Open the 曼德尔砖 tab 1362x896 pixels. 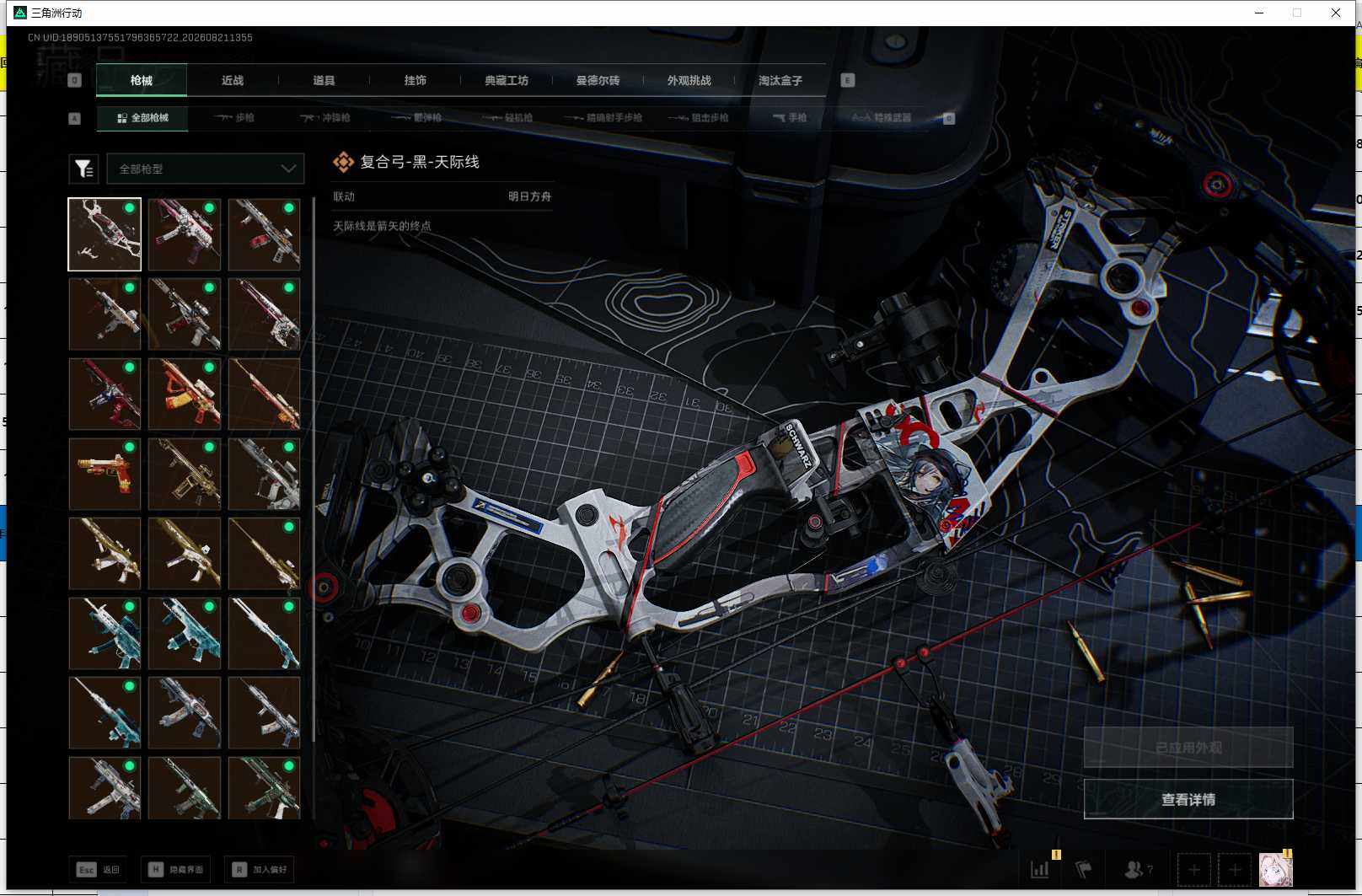(598, 80)
